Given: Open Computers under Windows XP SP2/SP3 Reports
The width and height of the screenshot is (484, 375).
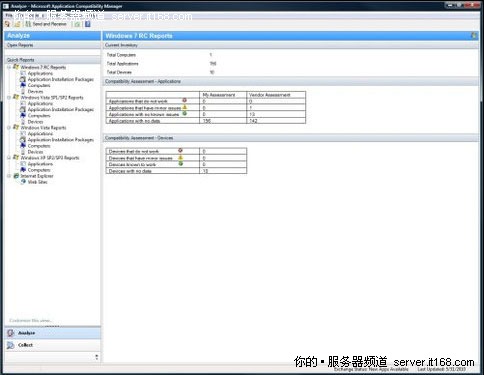Looking at the screenshot, I should tap(39, 170).
